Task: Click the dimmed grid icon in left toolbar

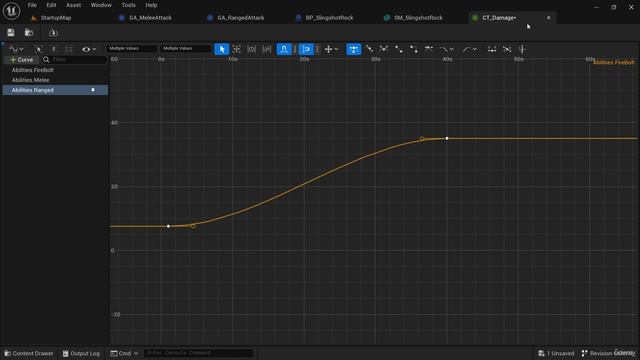Action: pyautogui.click(x=69, y=49)
